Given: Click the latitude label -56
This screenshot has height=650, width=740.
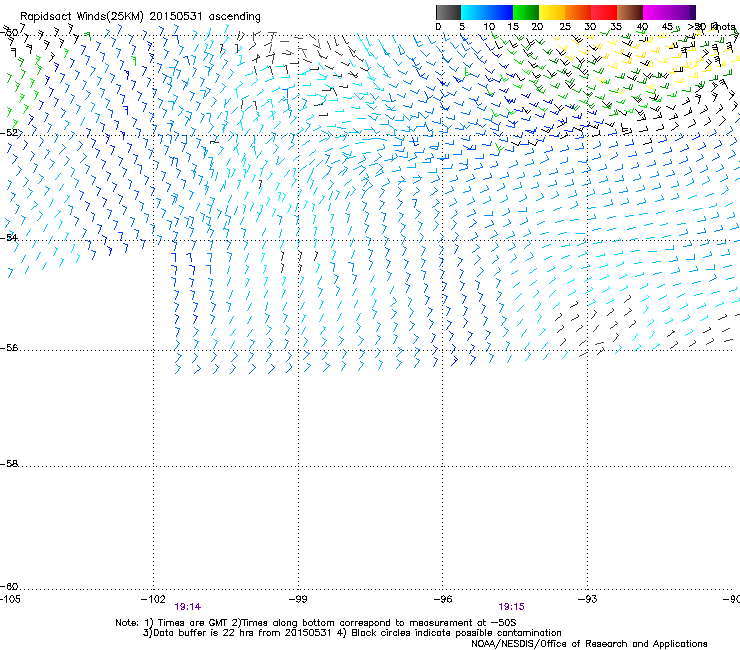Looking at the screenshot, I should tap(9, 348).
